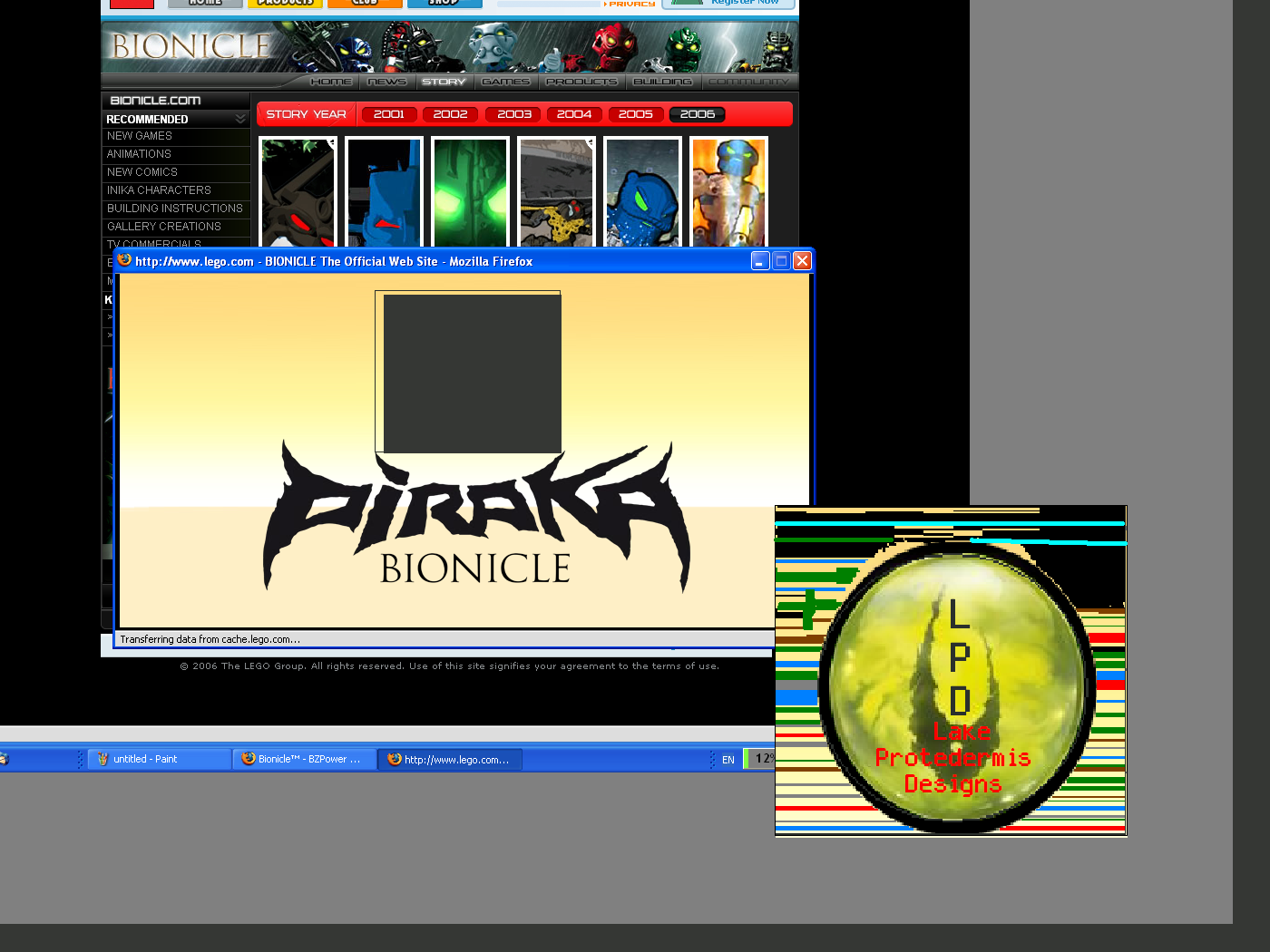Image resolution: width=1270 pixels, height=952 pixels.
Task: Select story year 2003
Action: pyautogui.click(x=514, y=114)
